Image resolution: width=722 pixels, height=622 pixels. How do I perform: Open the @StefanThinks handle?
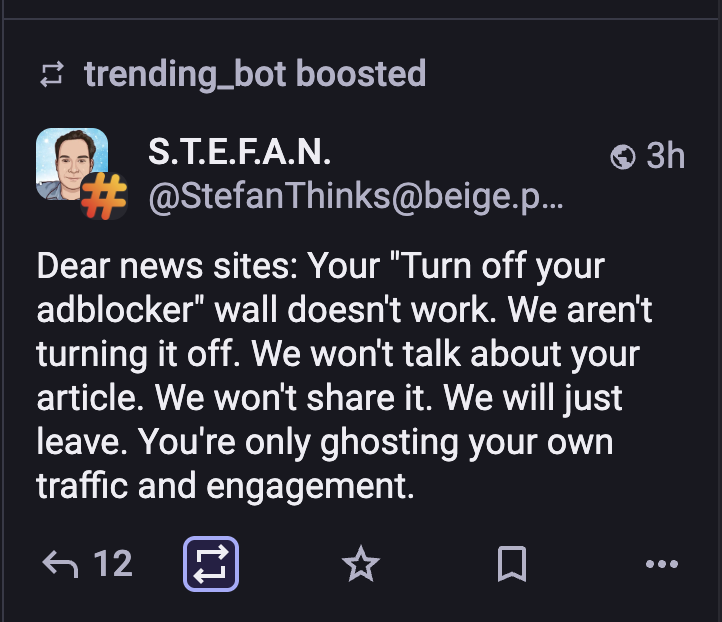[355, 198]
